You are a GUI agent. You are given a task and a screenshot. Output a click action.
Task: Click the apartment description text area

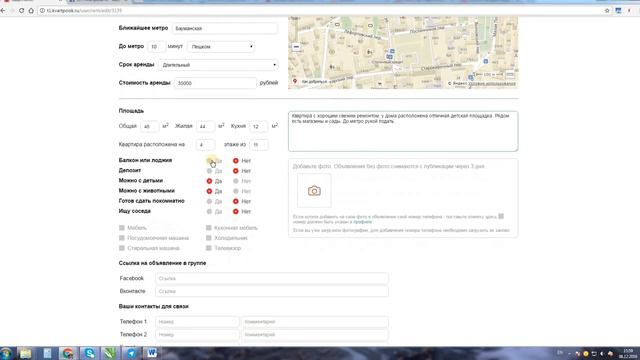[x=403, y=131]
